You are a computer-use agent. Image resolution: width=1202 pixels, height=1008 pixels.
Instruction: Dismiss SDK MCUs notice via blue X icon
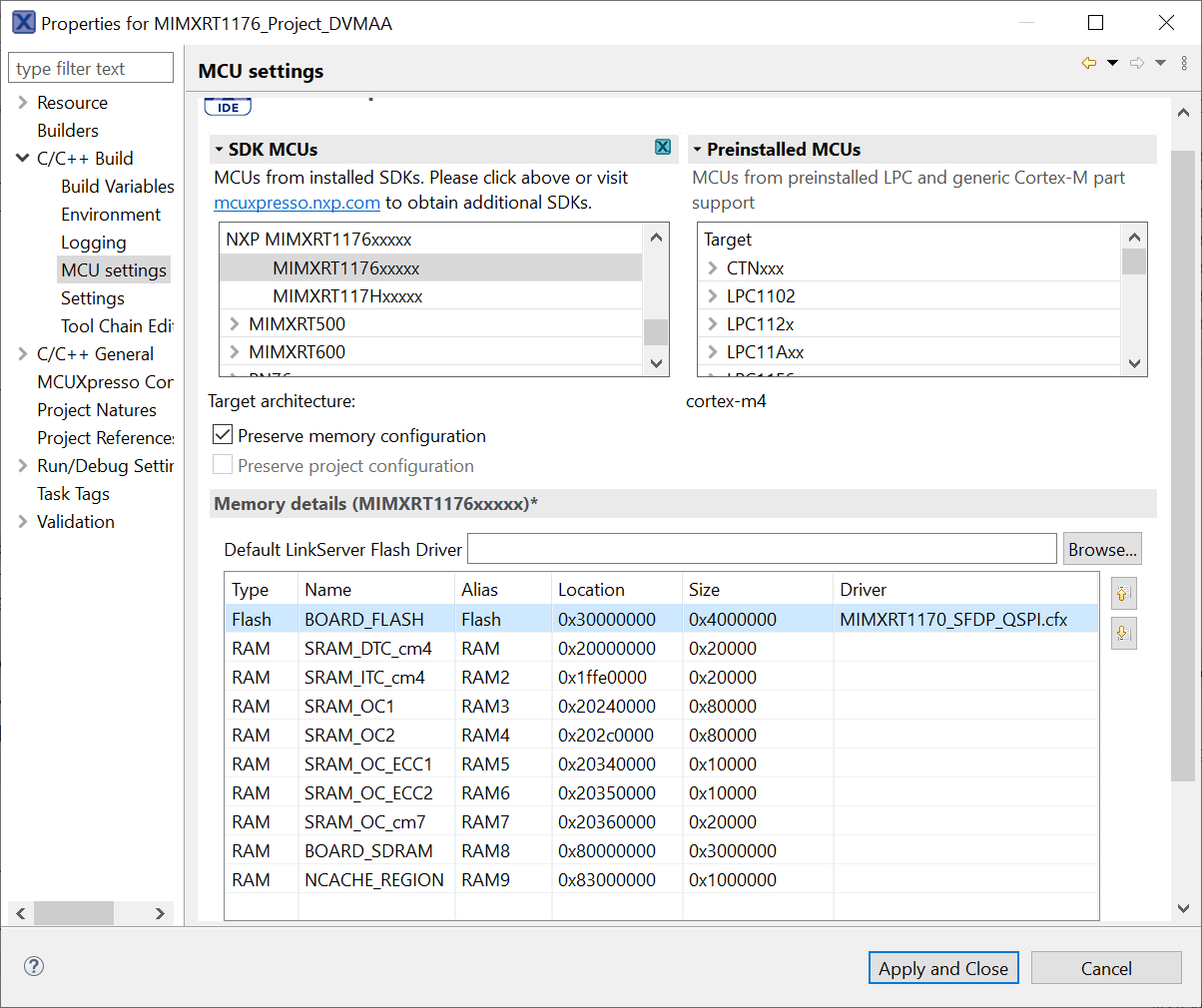[662, 147]
